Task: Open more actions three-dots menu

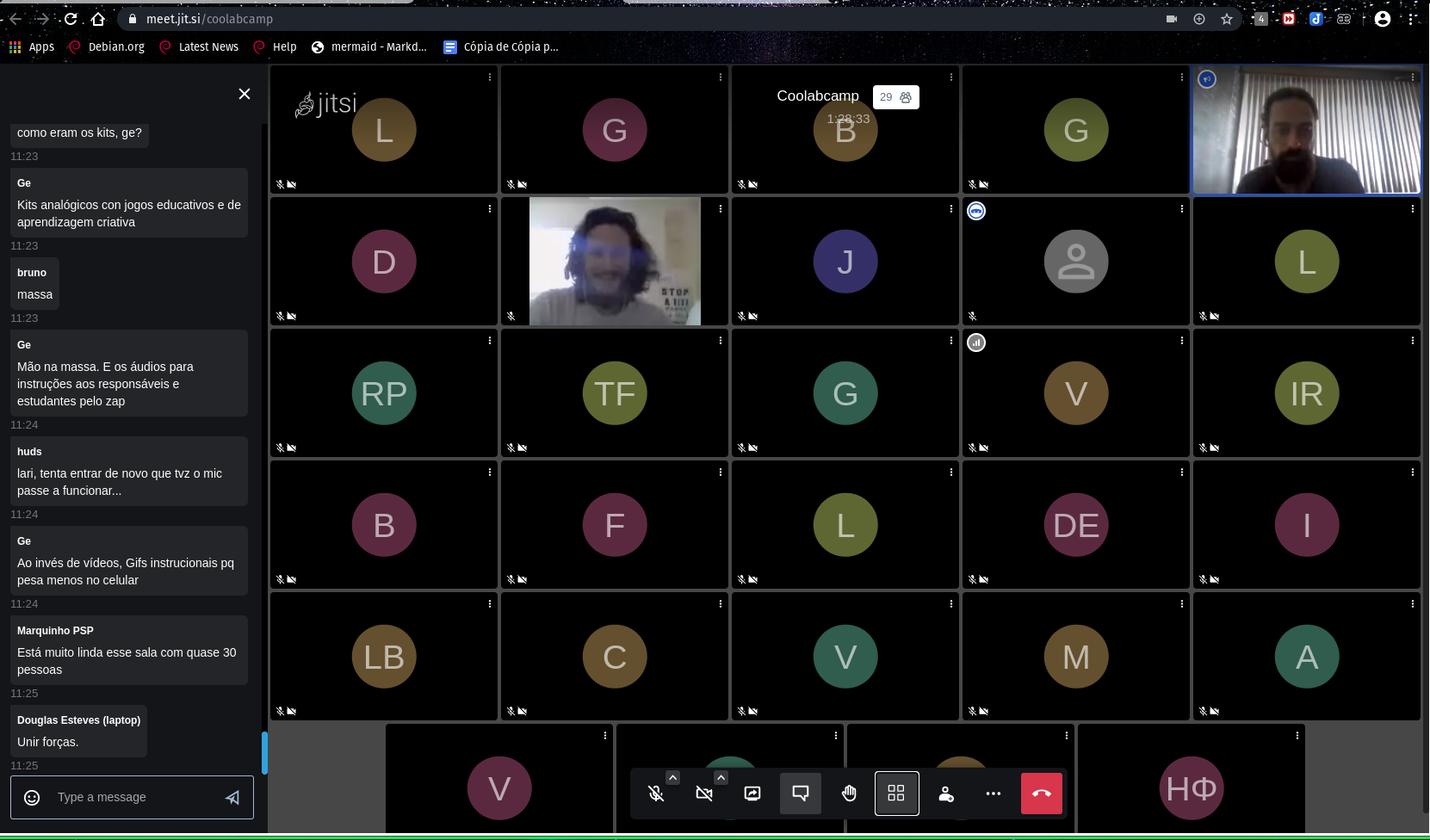Action: tap(994, 794)
